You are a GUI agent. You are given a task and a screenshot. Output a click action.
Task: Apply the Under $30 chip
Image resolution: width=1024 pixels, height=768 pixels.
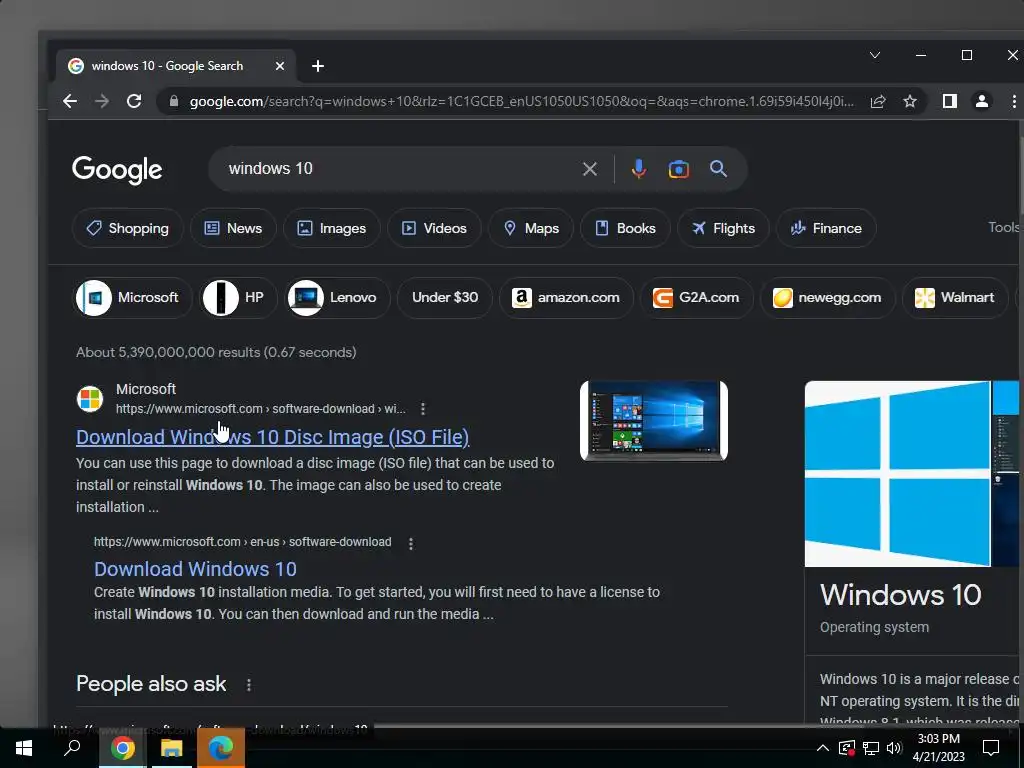click(445, 298)
